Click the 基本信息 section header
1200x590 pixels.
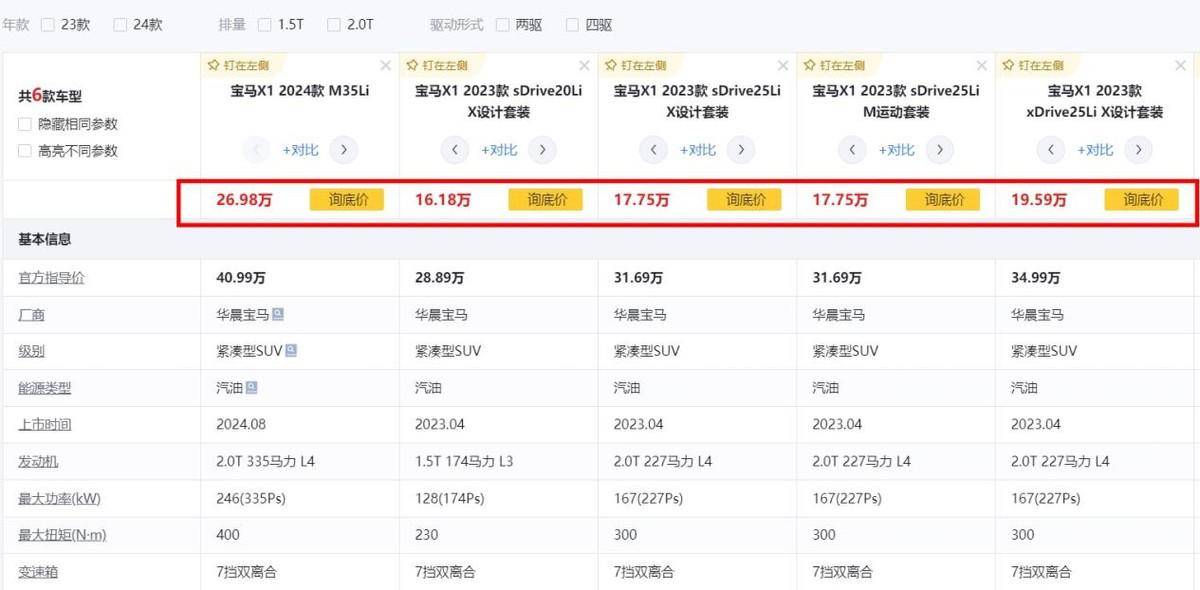pos(45,240)
